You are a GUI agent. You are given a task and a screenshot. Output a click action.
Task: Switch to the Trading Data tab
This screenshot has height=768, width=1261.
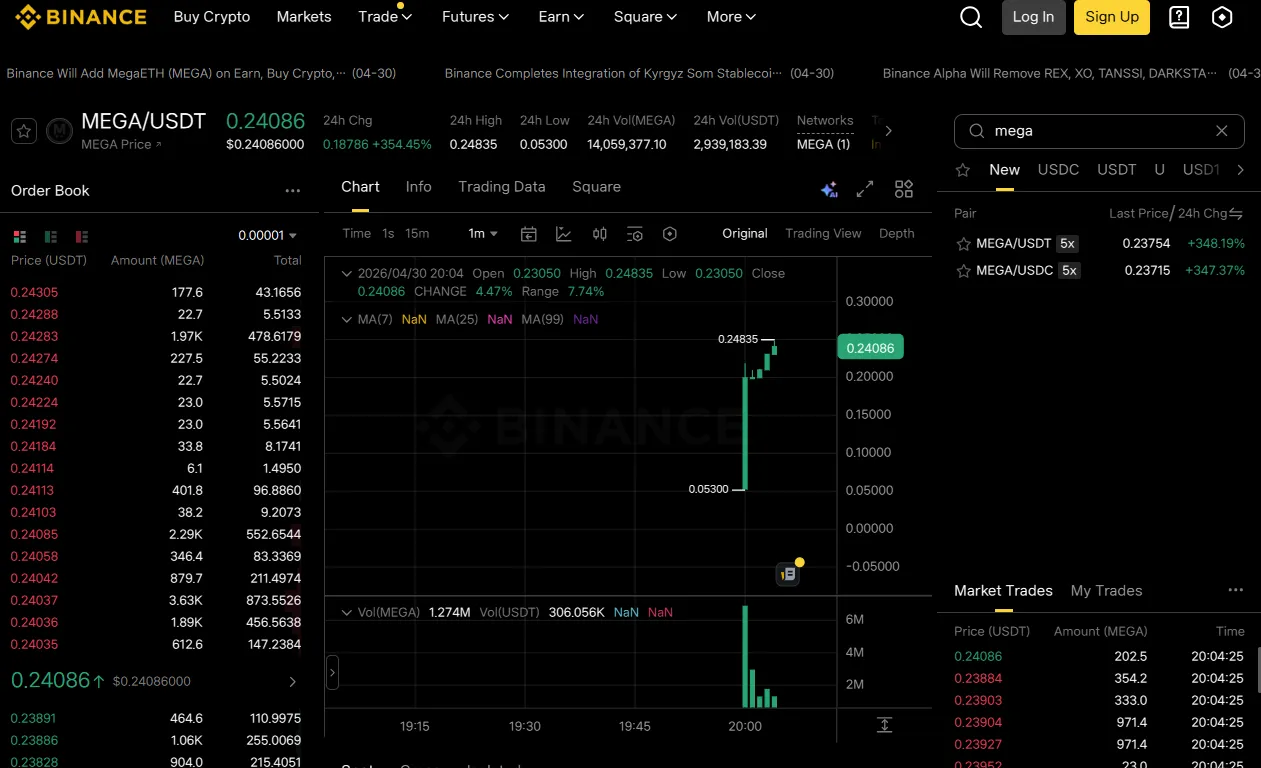502,187
